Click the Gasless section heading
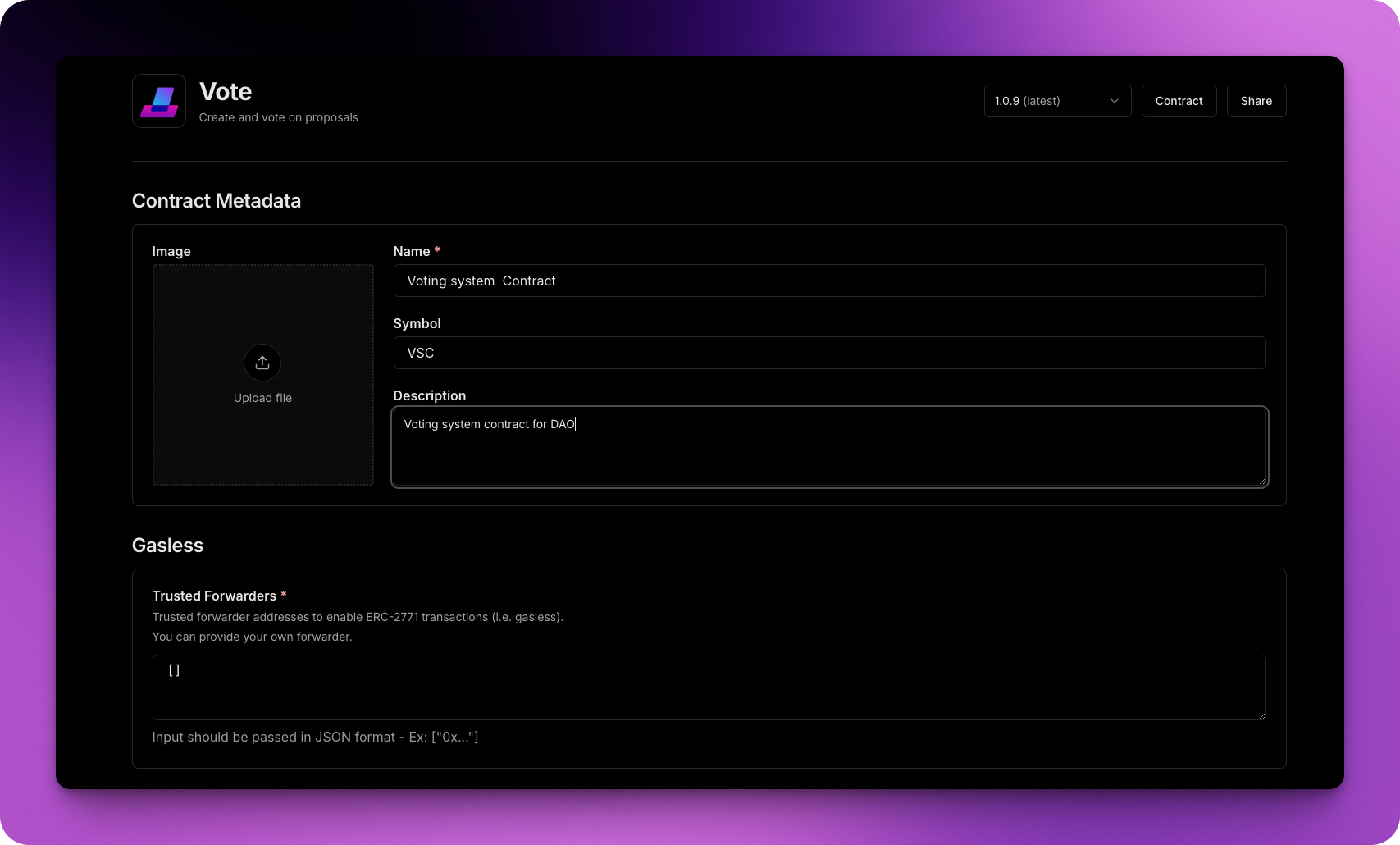The height and width of the screenshot is (845, 1400). point(167,545)
